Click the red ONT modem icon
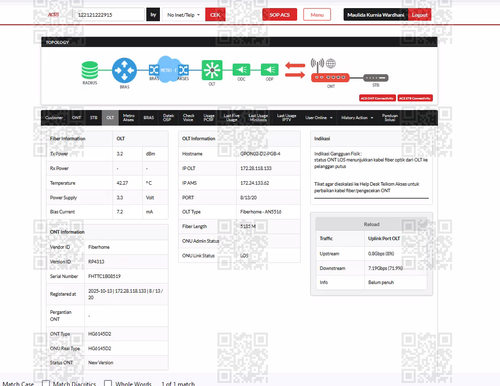 pos(330,78)
